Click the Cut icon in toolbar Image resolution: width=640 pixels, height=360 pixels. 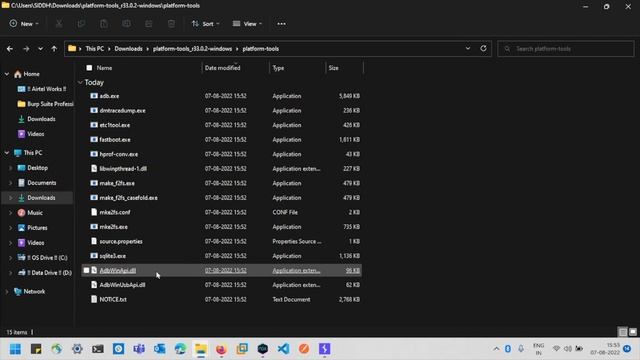59,24
